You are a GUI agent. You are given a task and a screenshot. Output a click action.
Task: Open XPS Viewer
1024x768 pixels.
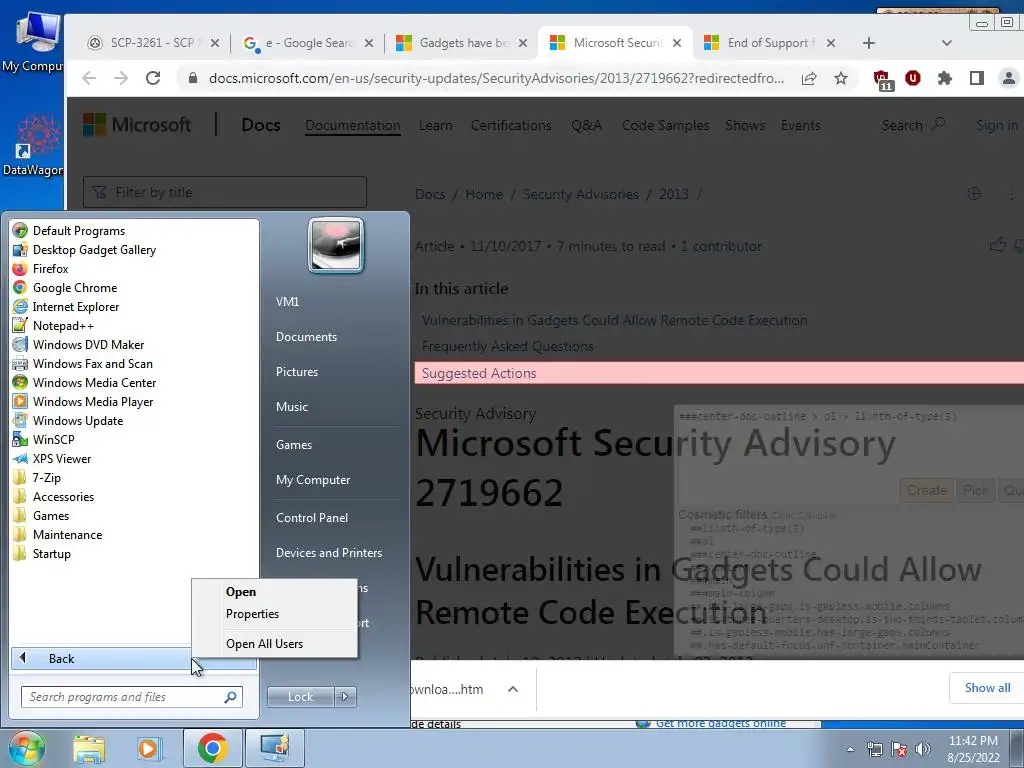(x=62, y=458)
